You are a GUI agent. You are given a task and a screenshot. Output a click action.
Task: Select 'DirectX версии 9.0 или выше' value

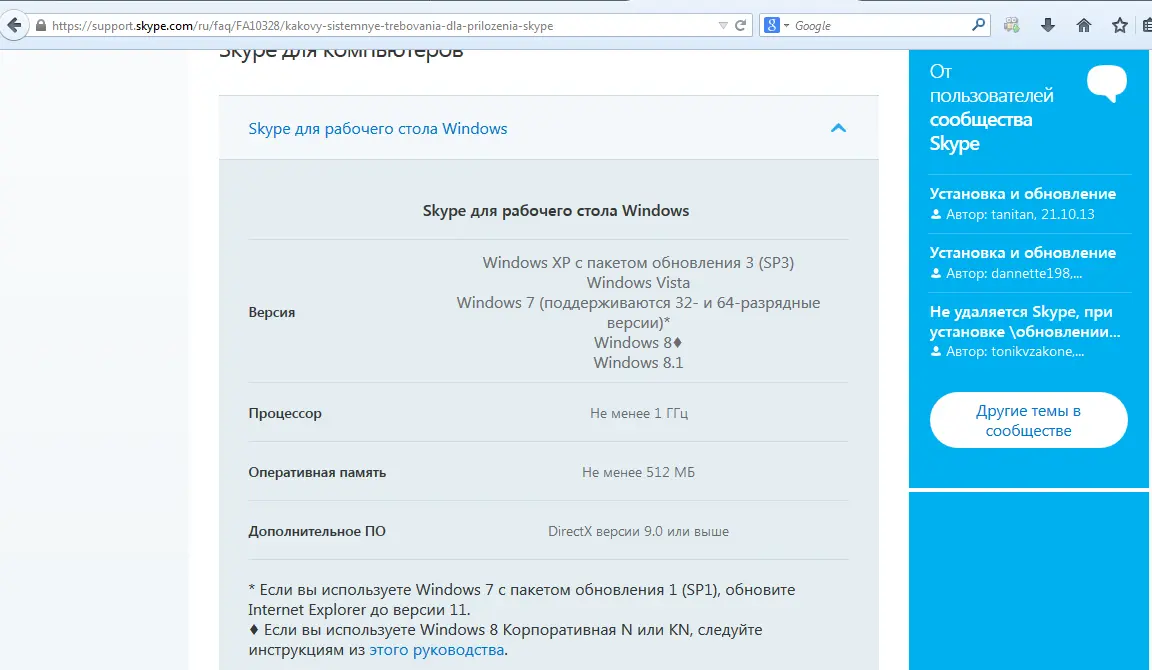(638, 530)
